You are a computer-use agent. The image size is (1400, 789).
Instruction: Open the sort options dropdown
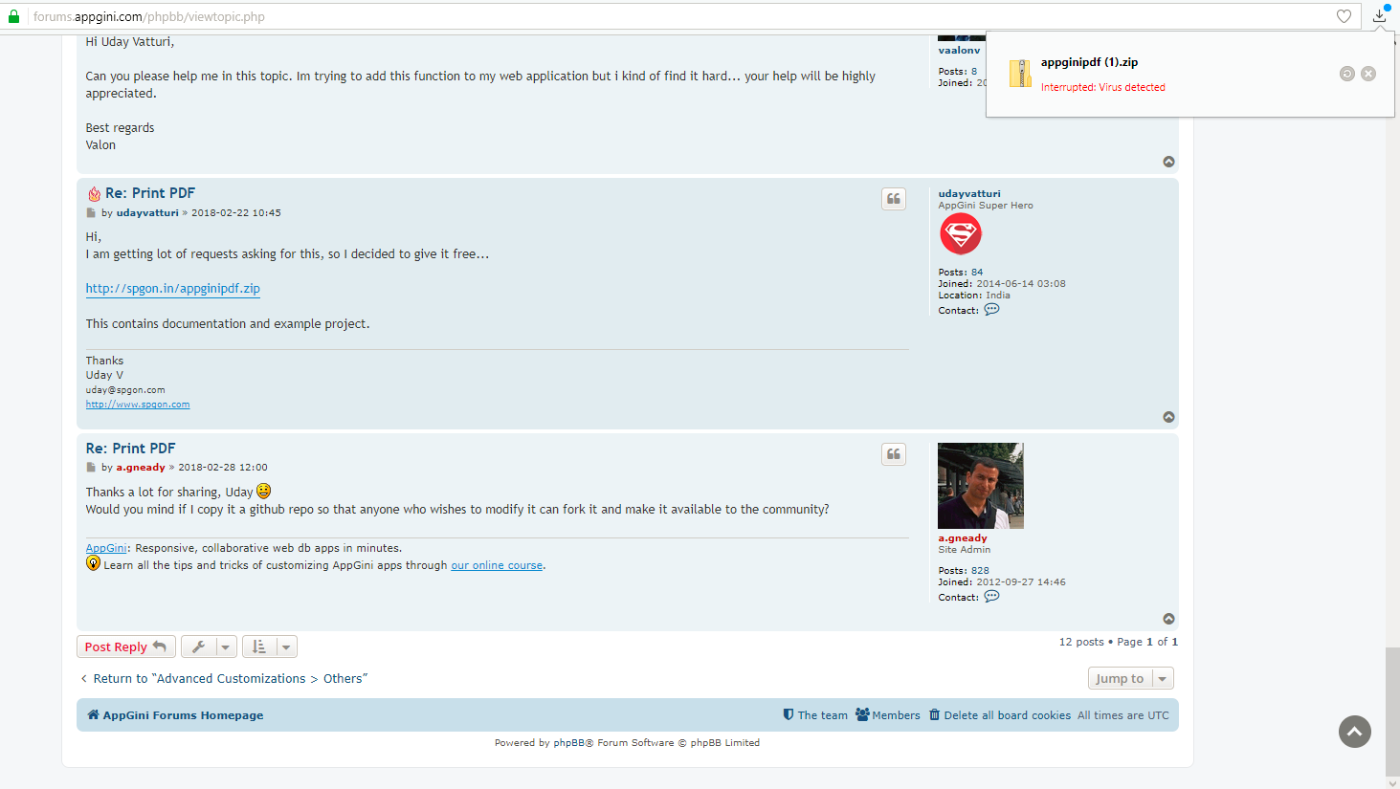click(270, 647)
